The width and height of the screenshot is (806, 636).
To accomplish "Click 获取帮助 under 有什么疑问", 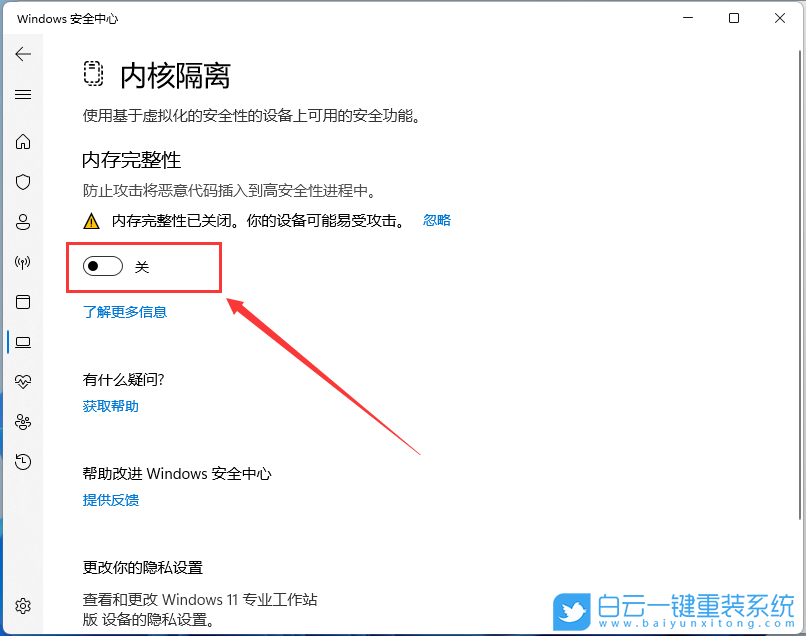I will pos(110,405).
